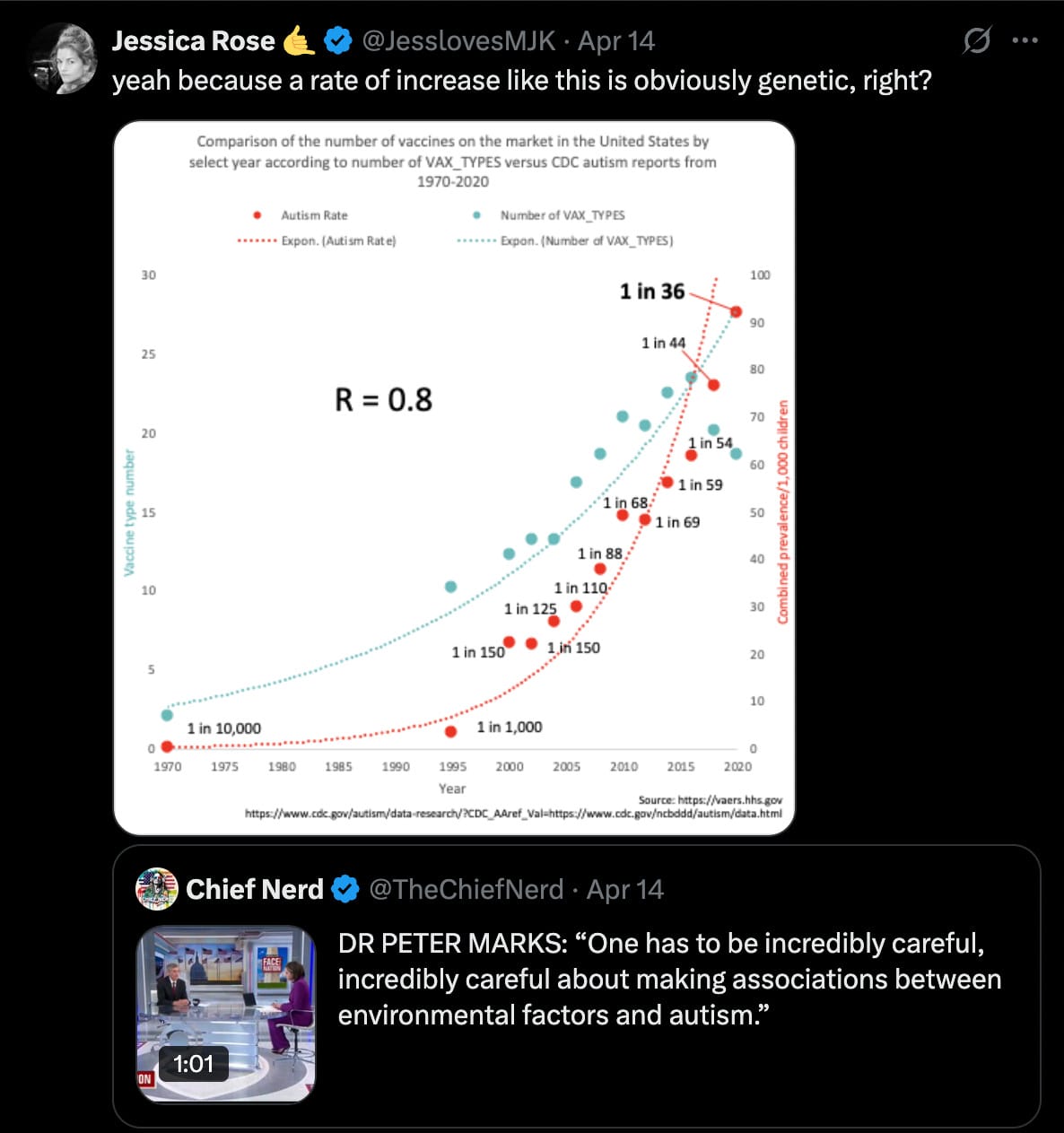Click the tweet text about genetic increase
Viewport: 1064px width, 1133px height.
click(521, 81)
